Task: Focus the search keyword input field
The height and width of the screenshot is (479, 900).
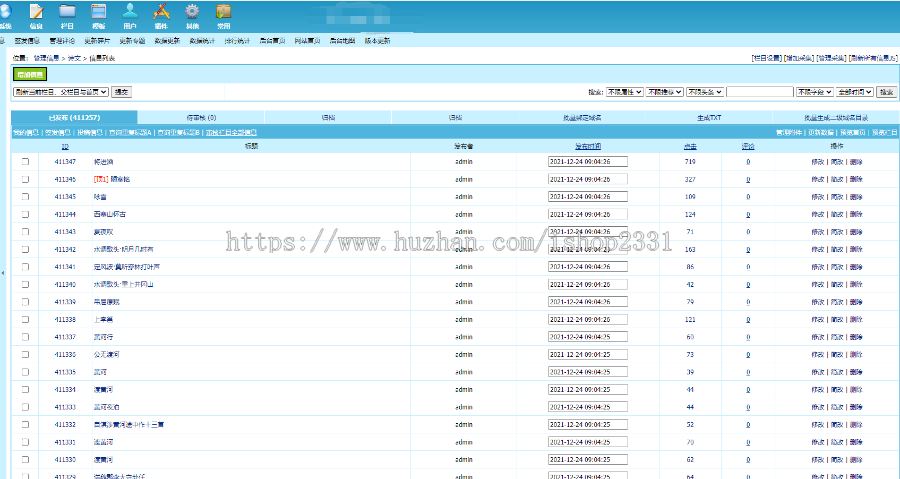Action: pyautogui.click(x=759, y=92)
